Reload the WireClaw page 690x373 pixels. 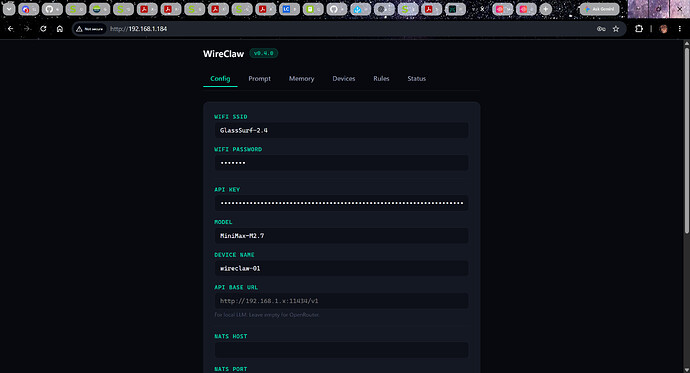(43, 29)
